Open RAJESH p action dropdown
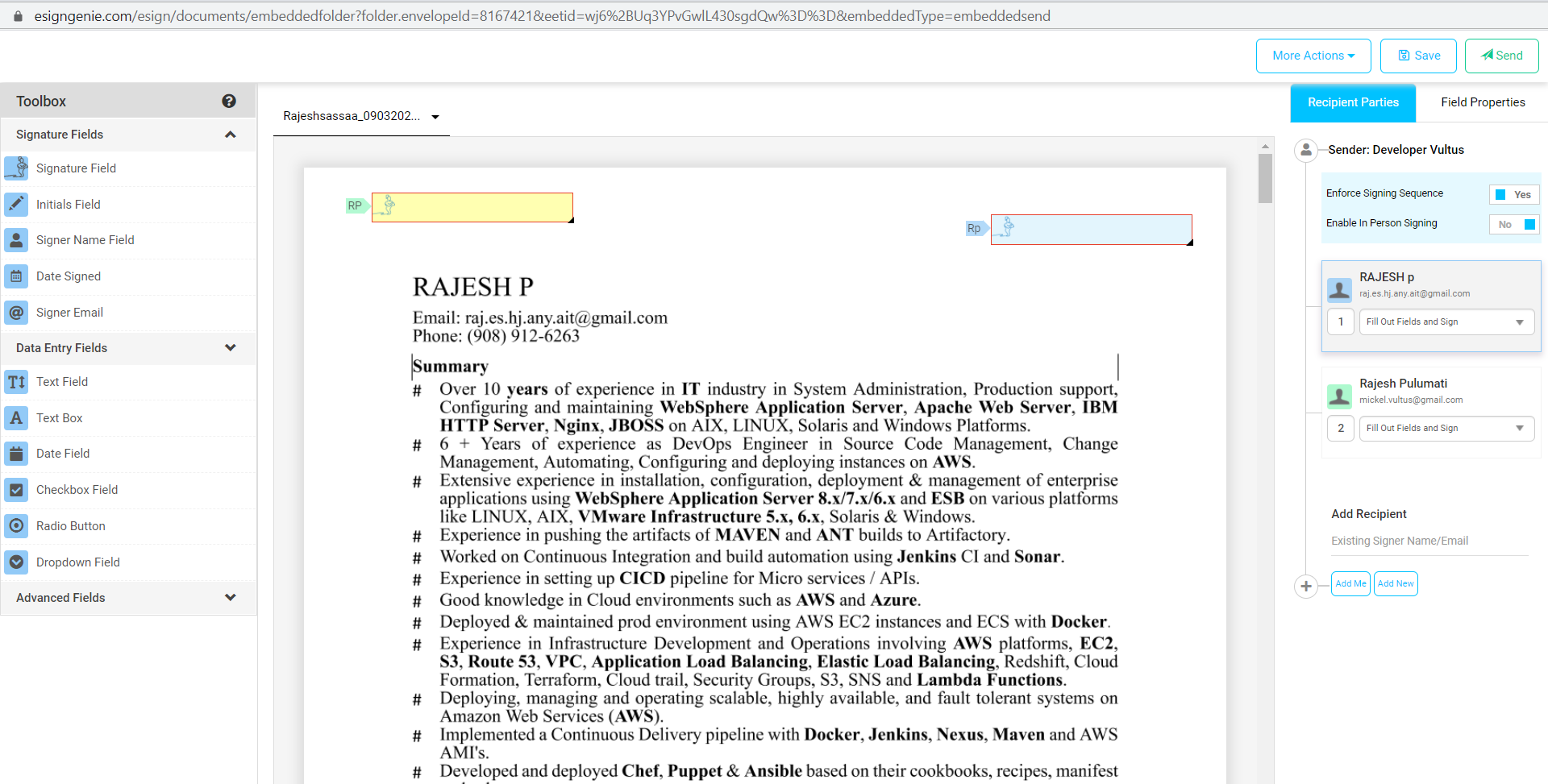Viewport: 1548px width, 784px height. tap(1446, 321)
